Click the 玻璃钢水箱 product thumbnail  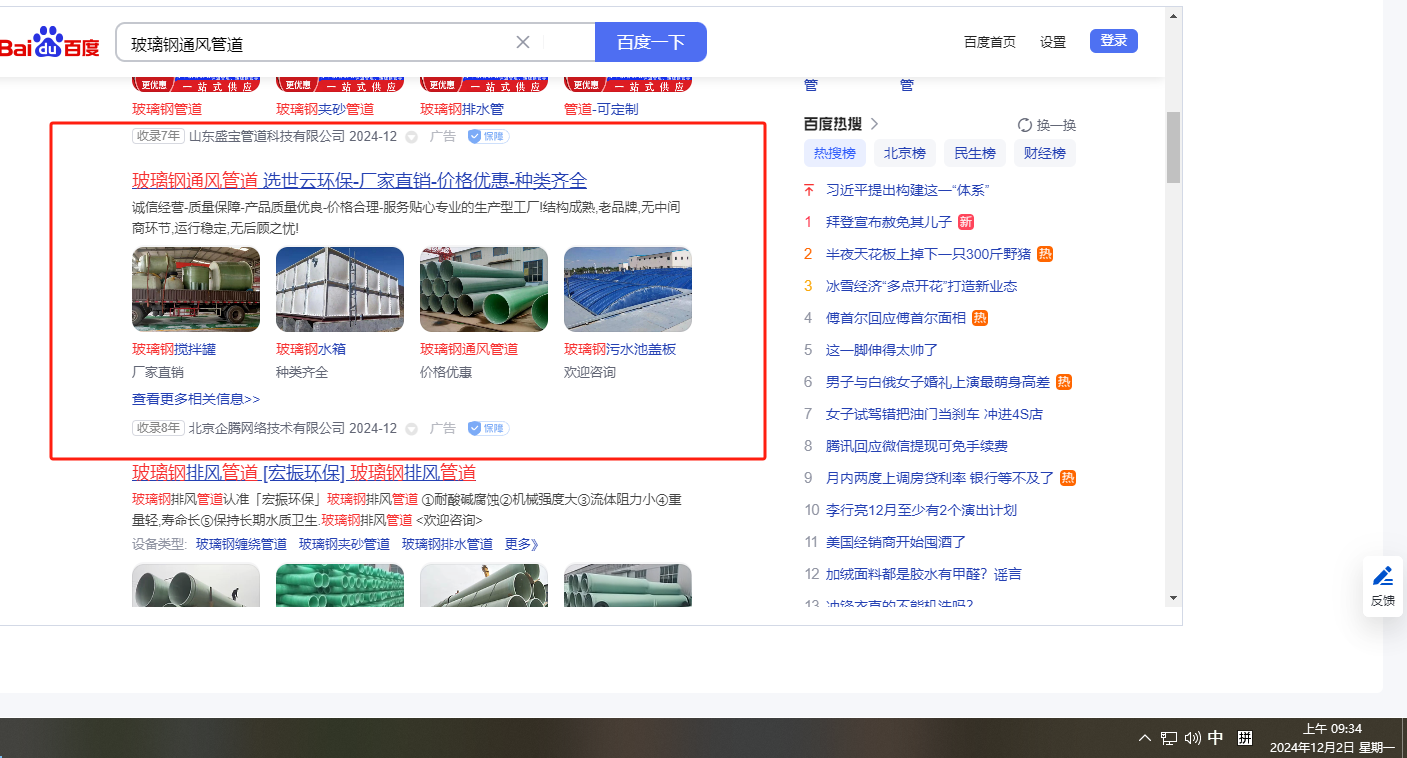point(340,289)
